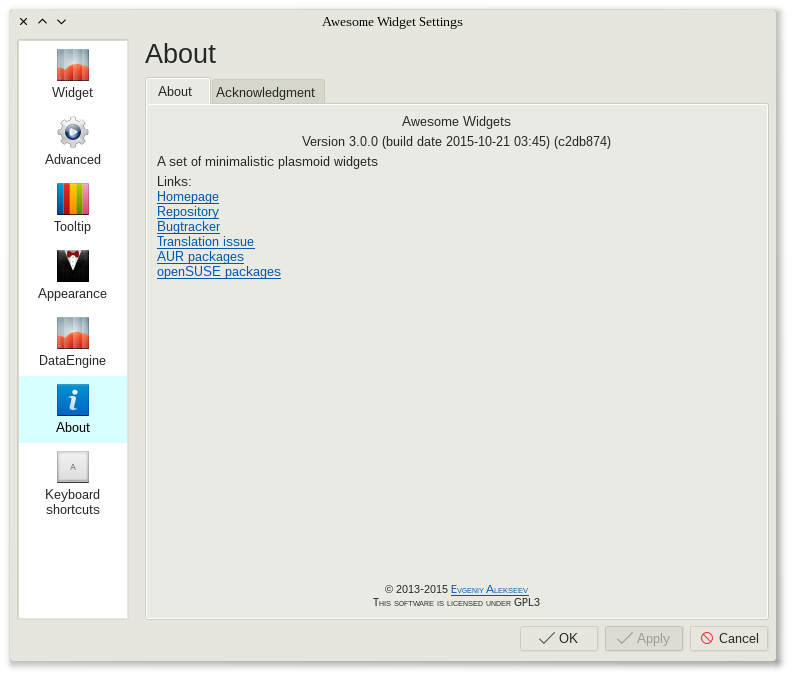Open the openSUSE packages link
Image resolution: width=792 pixels, height=677 pixels.
click(x=218, y=272)
